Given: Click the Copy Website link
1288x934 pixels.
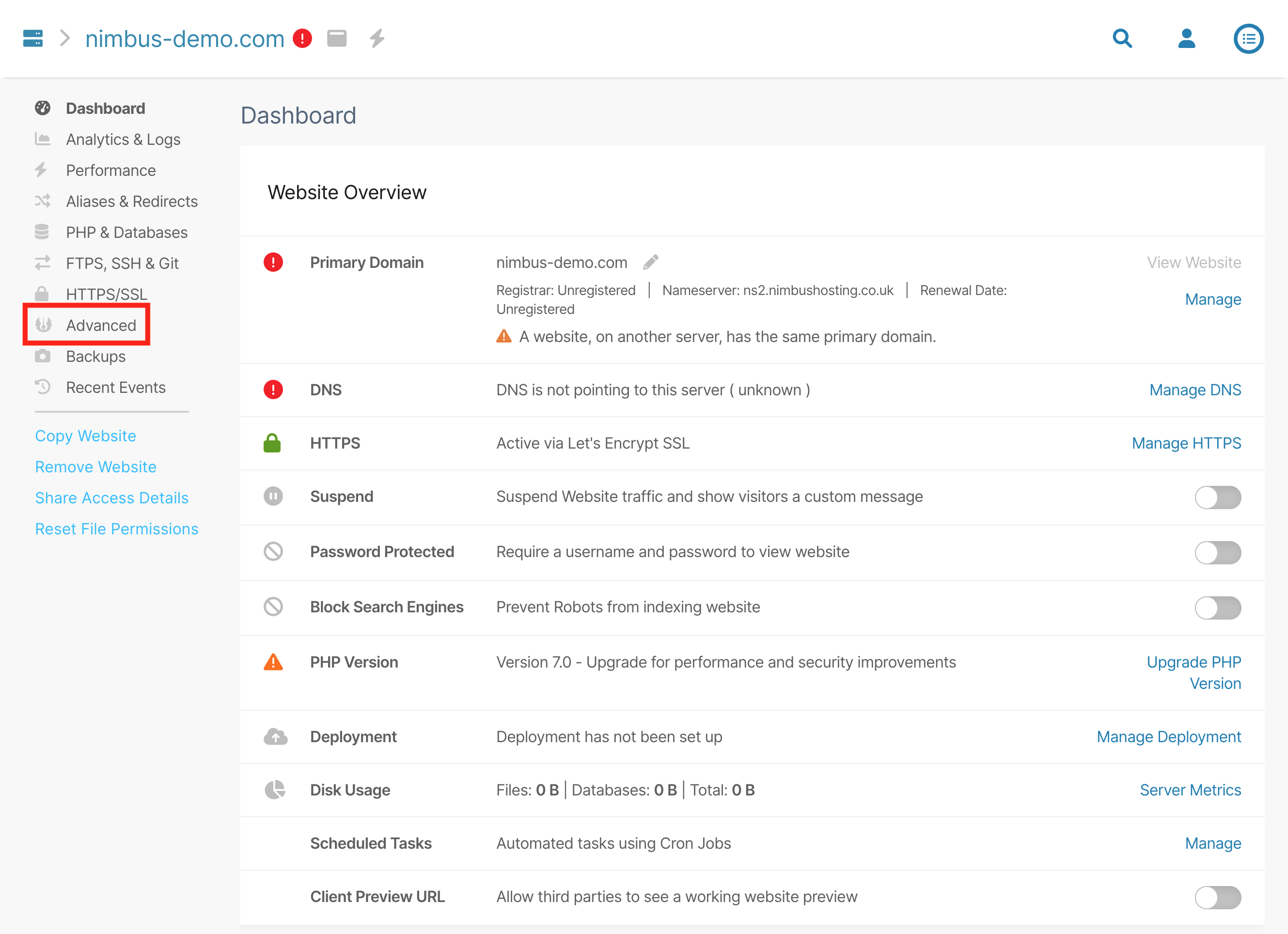Looking at the screenshot, I should click(x=86, y=436).
